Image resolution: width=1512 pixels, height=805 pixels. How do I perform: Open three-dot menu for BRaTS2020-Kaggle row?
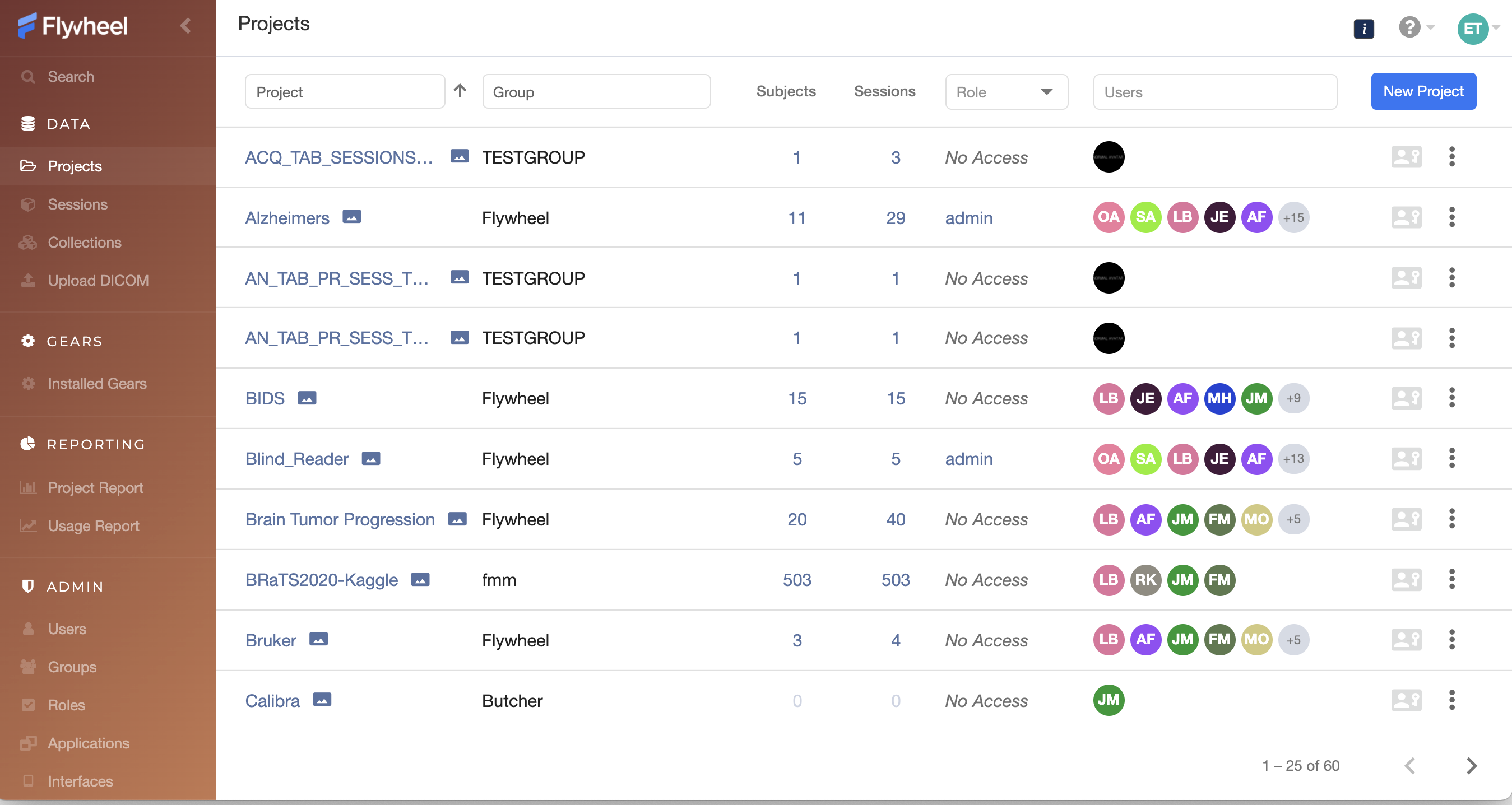[x=1451, y=579]
